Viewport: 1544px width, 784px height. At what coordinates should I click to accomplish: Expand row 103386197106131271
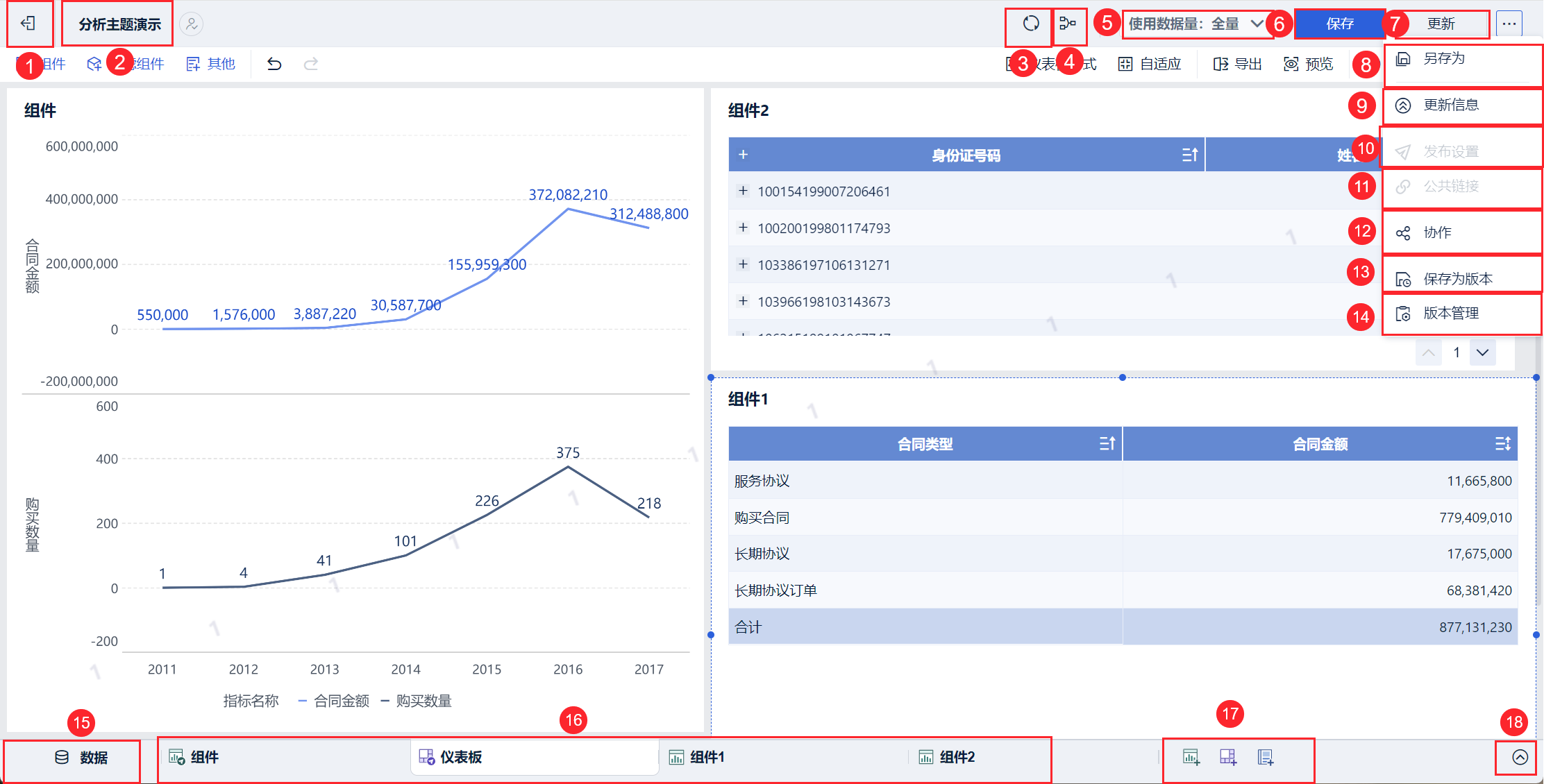[743, 264]
